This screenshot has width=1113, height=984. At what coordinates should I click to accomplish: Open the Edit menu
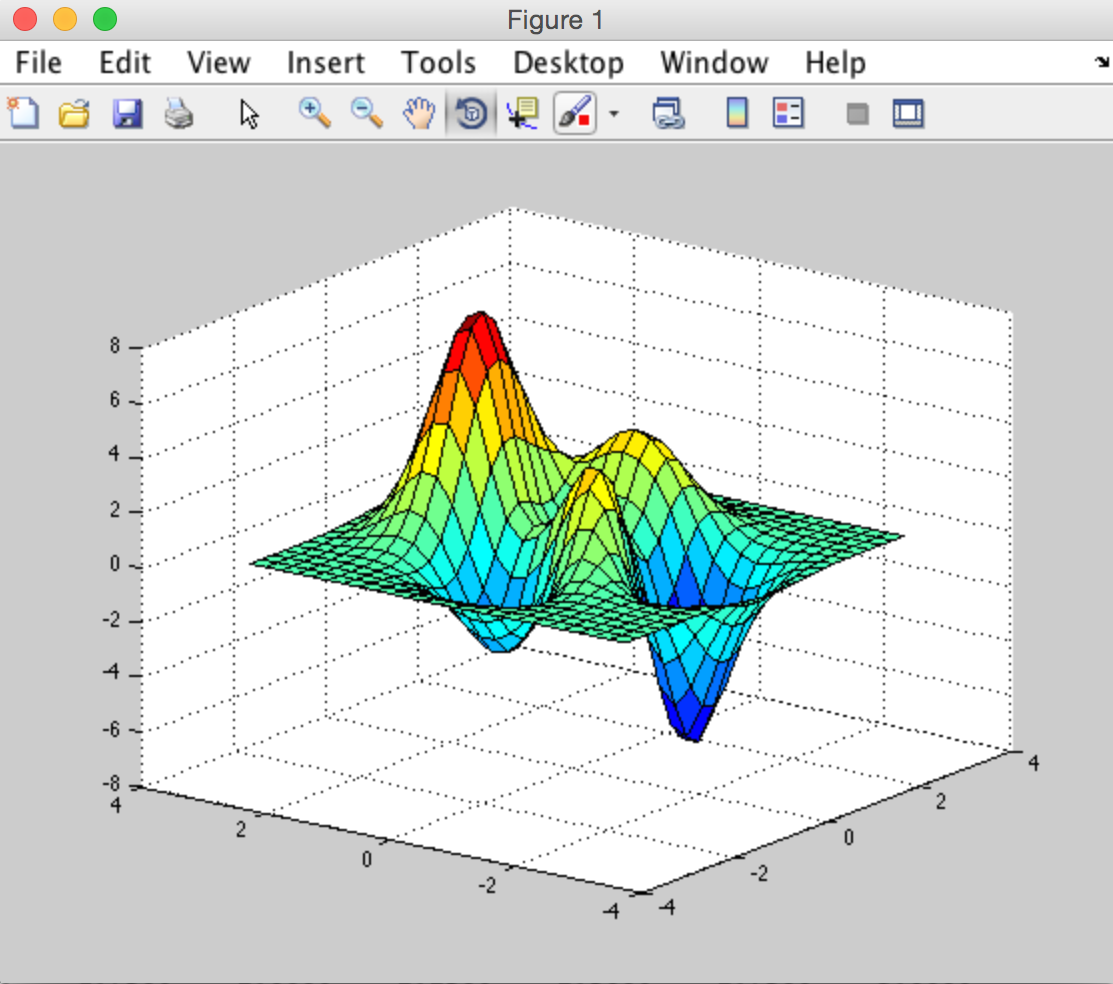(124, 63)
